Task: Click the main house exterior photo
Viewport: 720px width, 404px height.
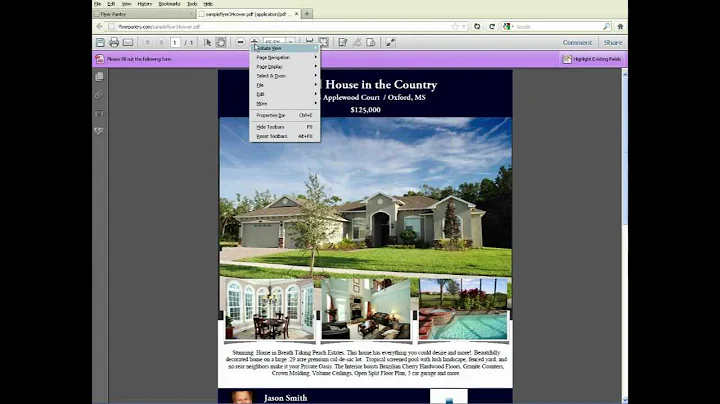Action: (x=366, y=196)
